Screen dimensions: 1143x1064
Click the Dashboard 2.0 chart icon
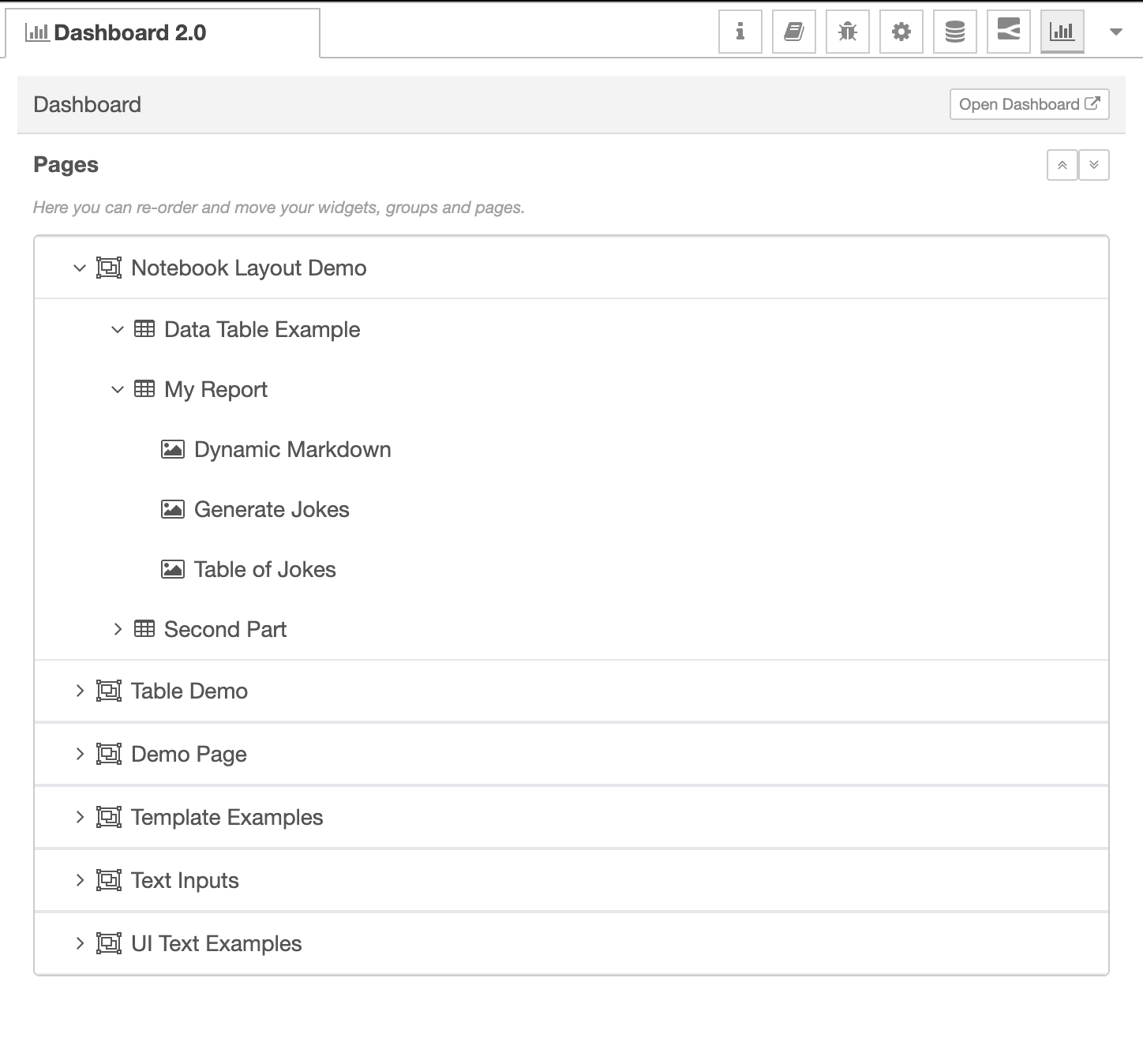point(37,32)
